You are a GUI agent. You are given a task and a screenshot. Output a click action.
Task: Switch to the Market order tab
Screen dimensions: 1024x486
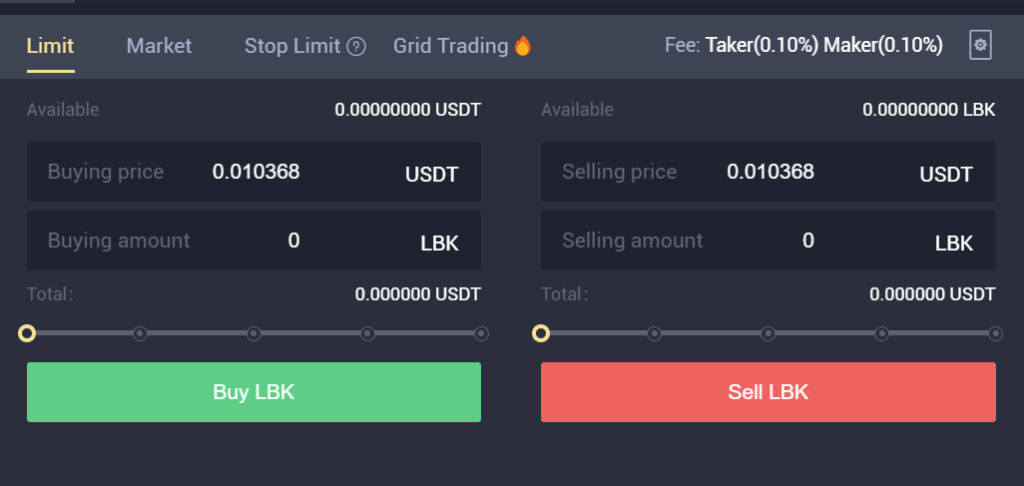pyautogui.click(x=159, y=46)
